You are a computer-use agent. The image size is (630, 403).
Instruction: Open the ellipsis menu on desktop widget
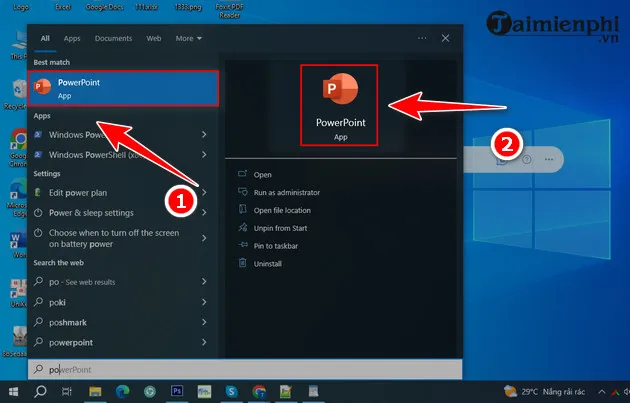pos(549,160)
